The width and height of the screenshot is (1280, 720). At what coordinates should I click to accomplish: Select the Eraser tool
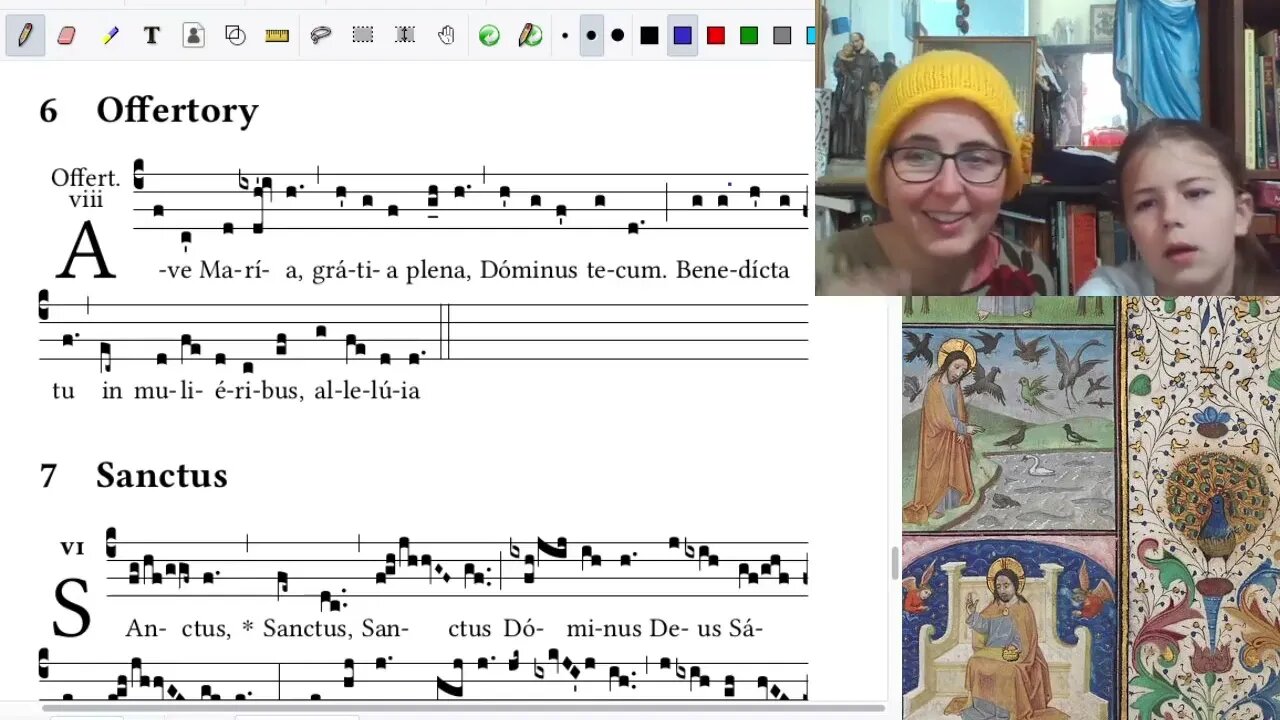67,35
